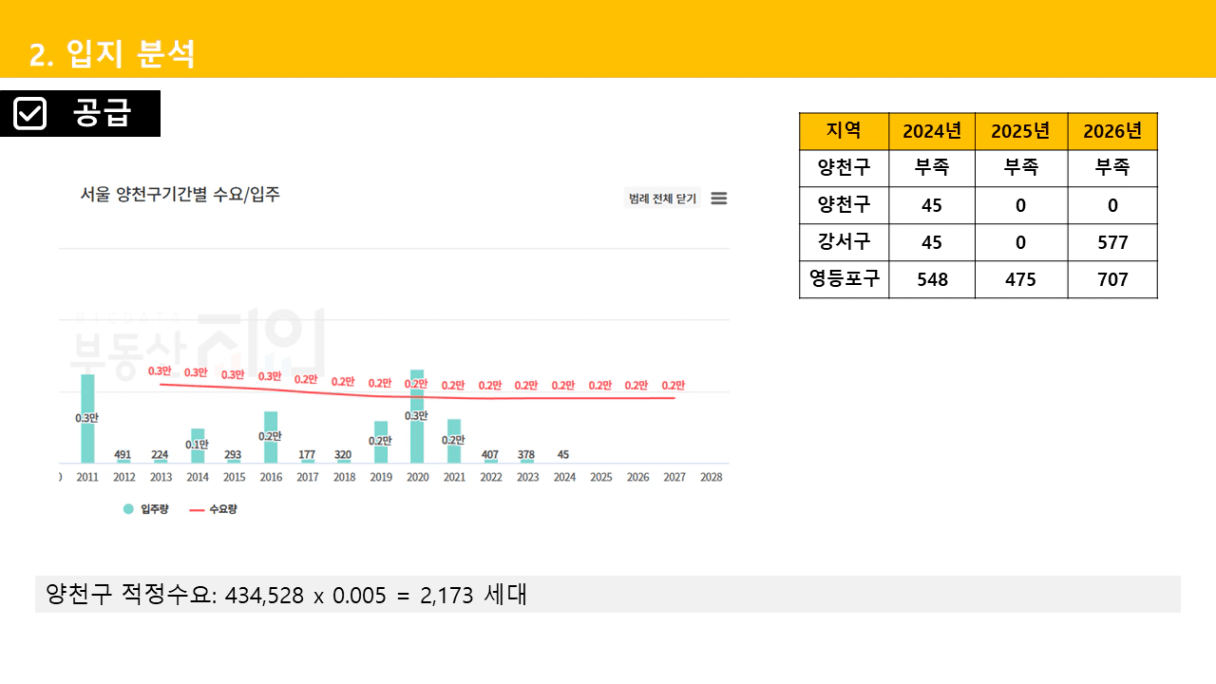Select the 2026년 table header cell
The width and height of the screenshot is (1216, 684).
(1112, 131)
